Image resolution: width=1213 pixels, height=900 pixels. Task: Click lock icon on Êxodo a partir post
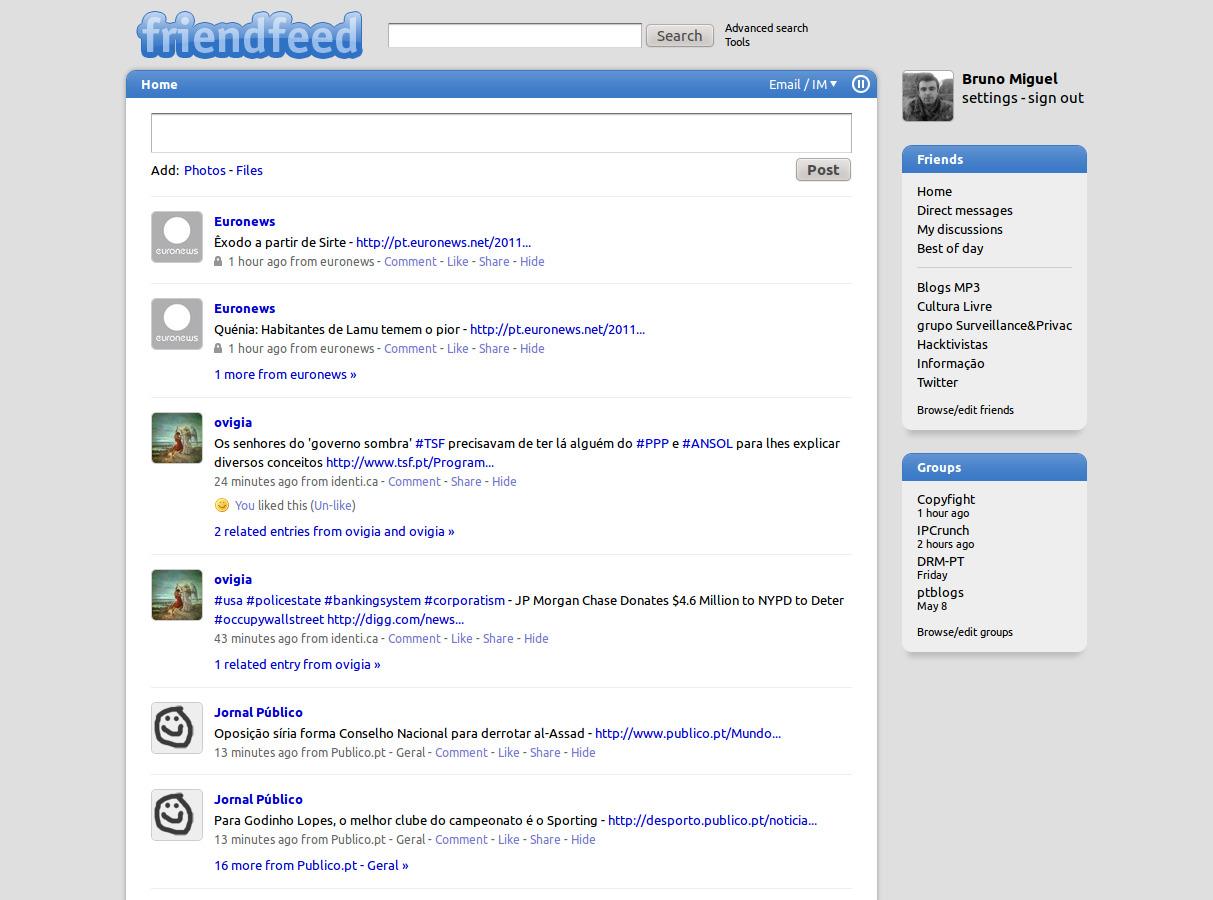[x=218, y=261]
